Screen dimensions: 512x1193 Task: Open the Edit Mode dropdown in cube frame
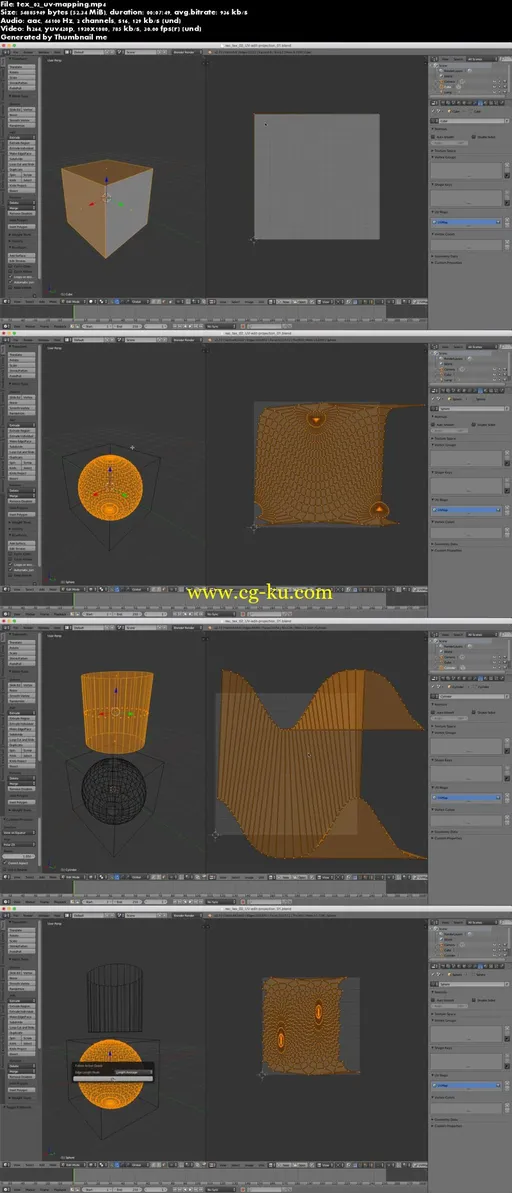point(73,301)
